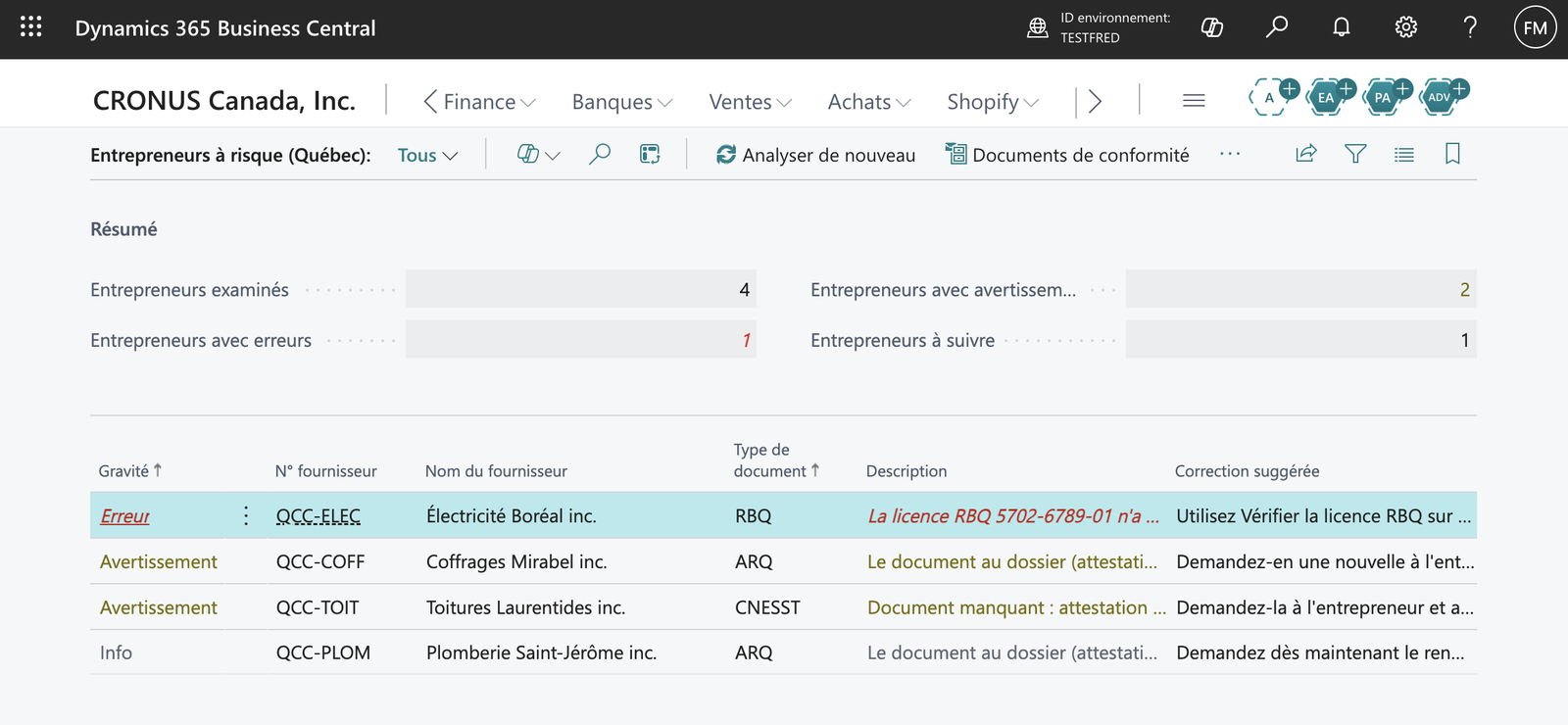Click the EA profile hexagon badge
1568x725 pixels.
pos(1327,97)
